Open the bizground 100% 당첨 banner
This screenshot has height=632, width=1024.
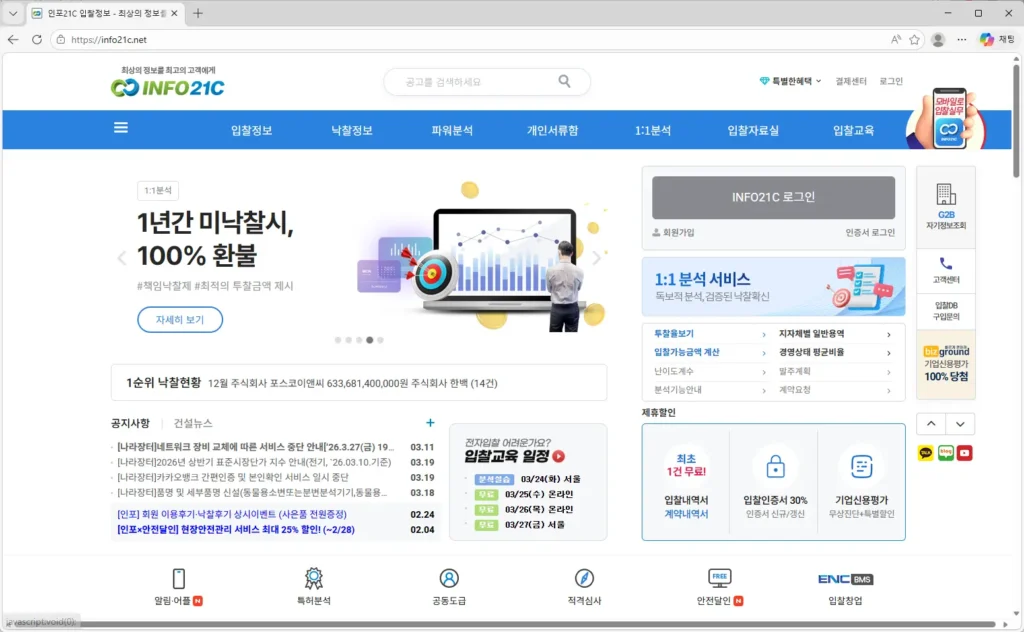(946, 364)
